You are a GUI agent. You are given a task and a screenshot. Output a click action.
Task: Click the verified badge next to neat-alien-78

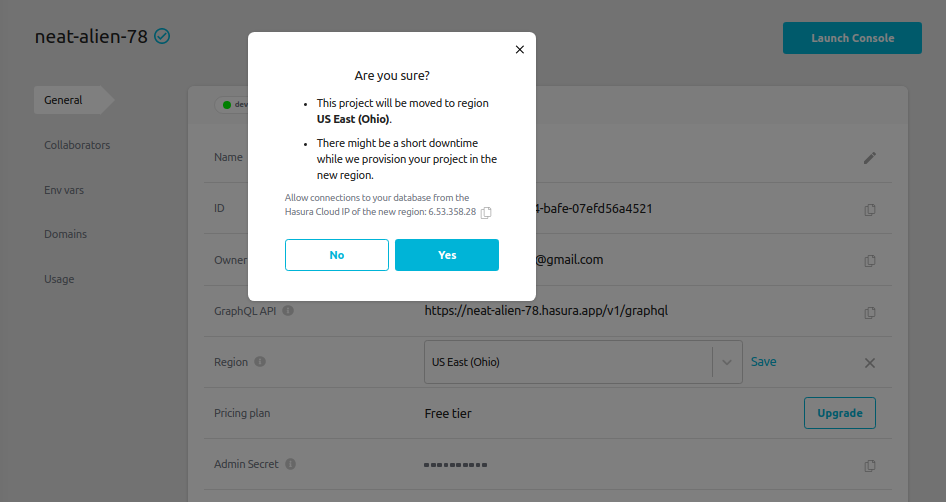(162, 37)
